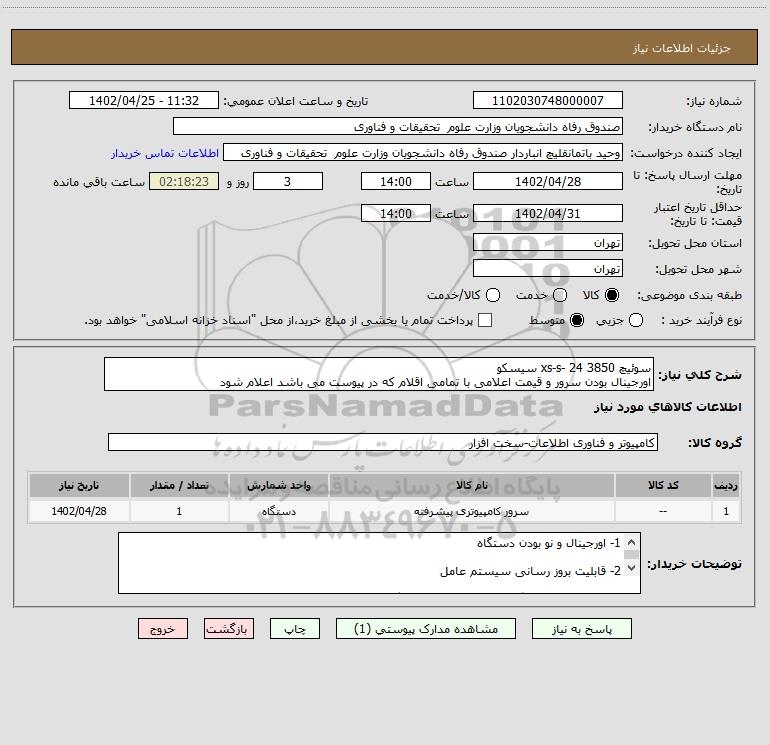
Task: Choose جزیی purchase process type
Action: pos(635,320)
